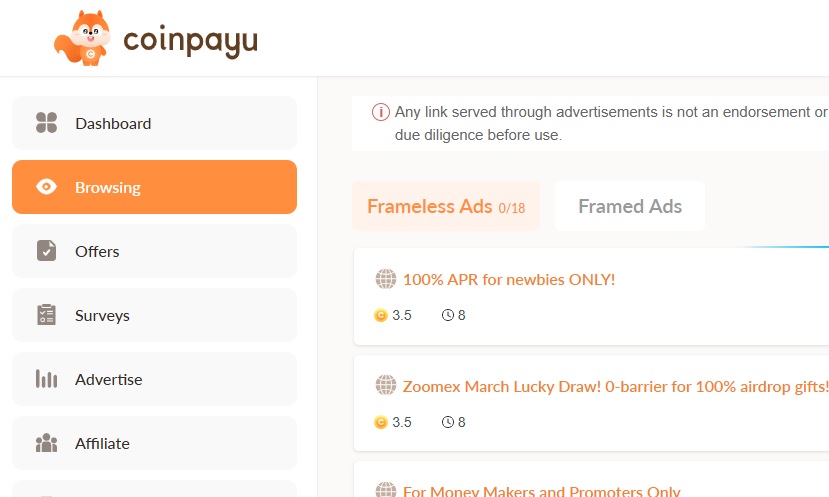
Task: Open the '100% APR for newbies ONLY!' ad
Action: (509, 279)
